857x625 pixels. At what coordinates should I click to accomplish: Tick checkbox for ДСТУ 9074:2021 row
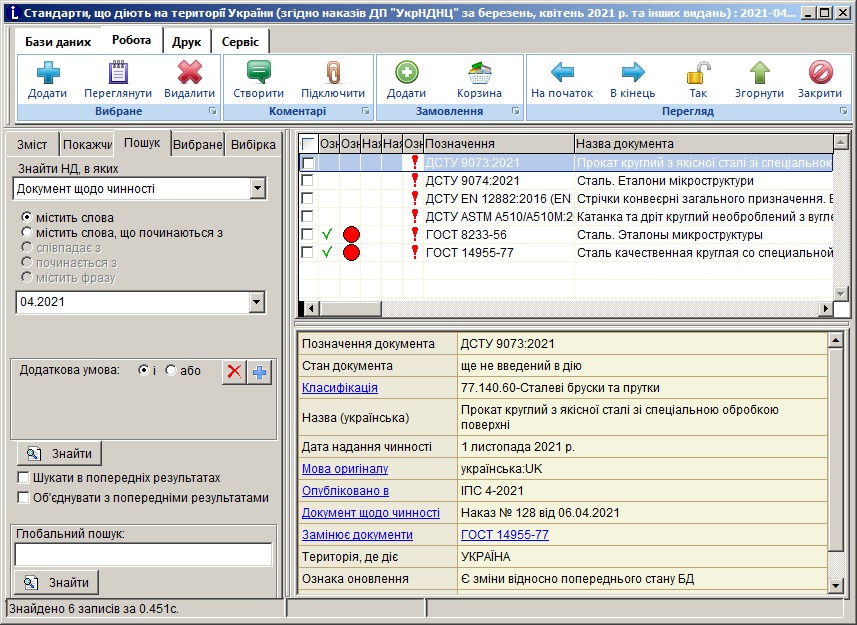308,180
